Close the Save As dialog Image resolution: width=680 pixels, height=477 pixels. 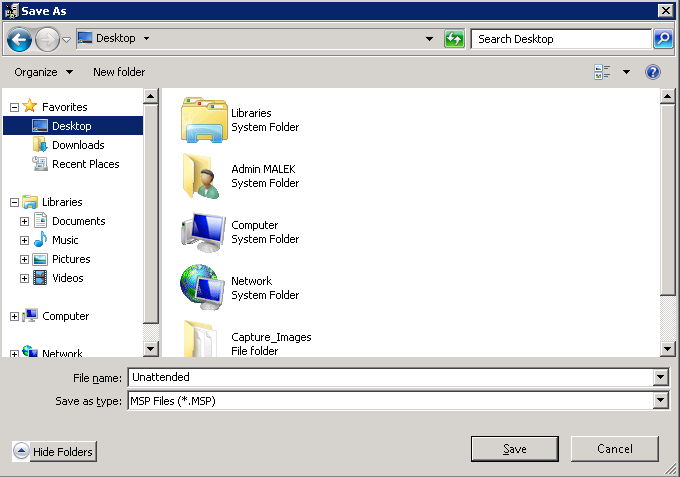click(665, 10)
